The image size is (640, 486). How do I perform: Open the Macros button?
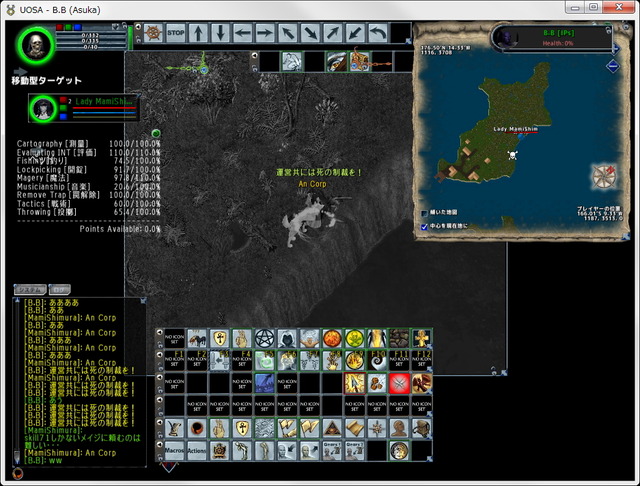174,450
